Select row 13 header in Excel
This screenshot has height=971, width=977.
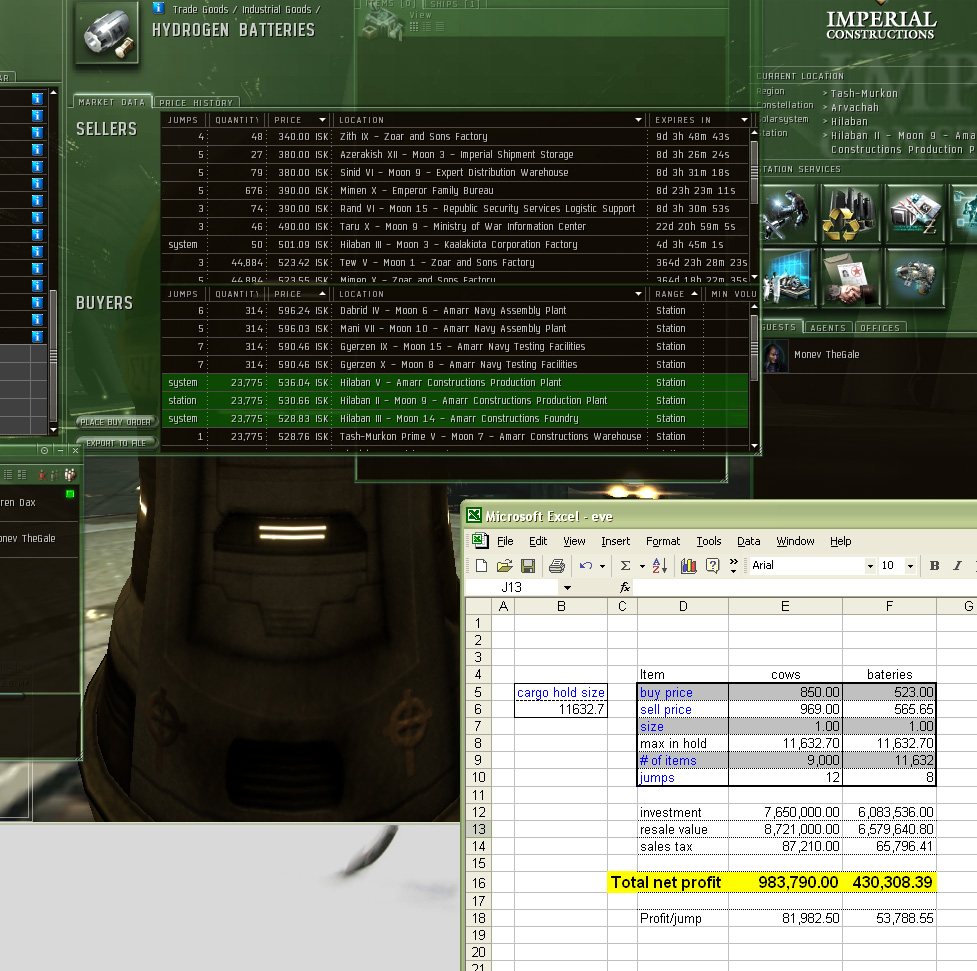tap(479, 829)
